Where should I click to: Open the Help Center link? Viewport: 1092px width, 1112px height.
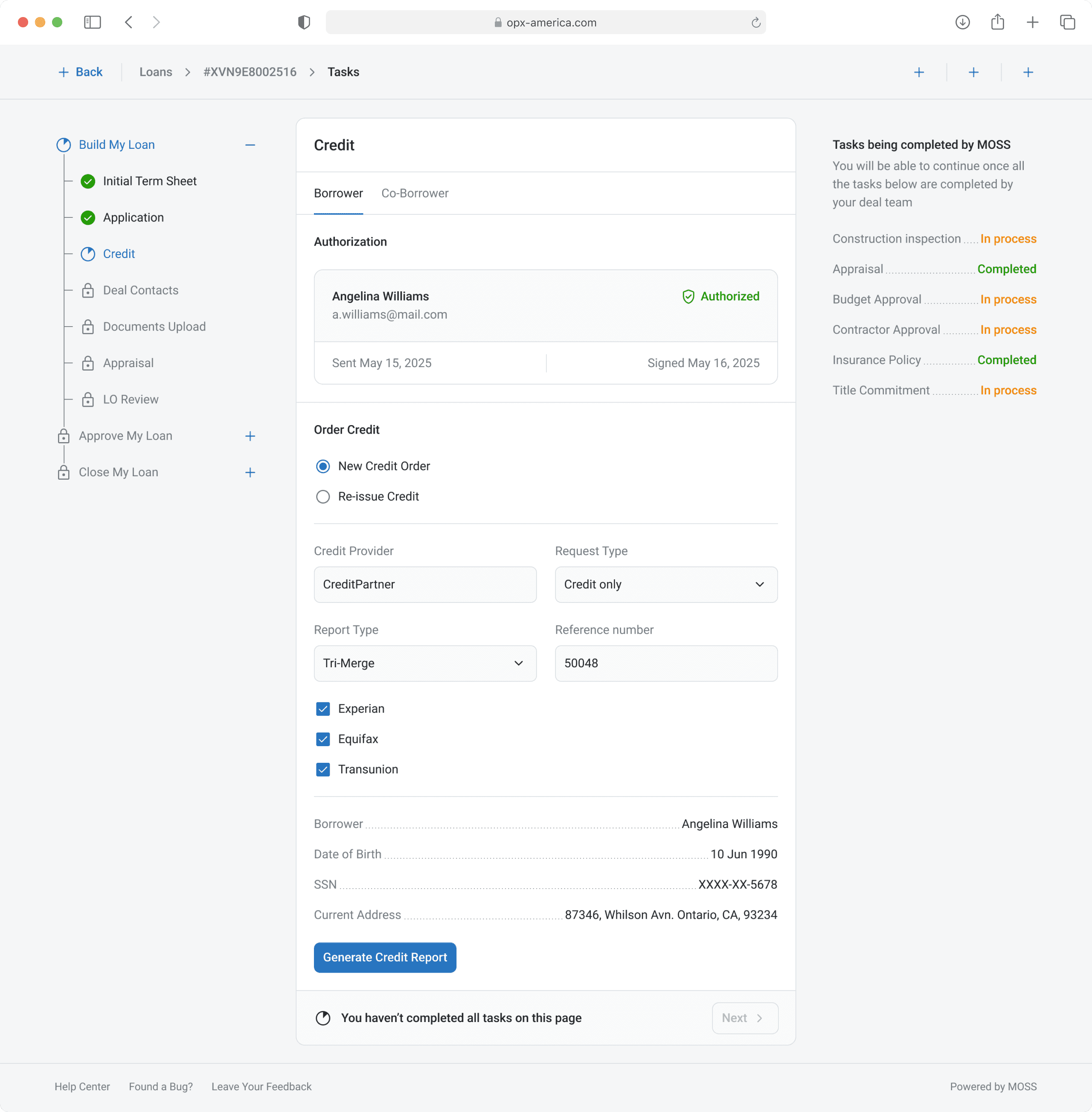(82, 1087)
